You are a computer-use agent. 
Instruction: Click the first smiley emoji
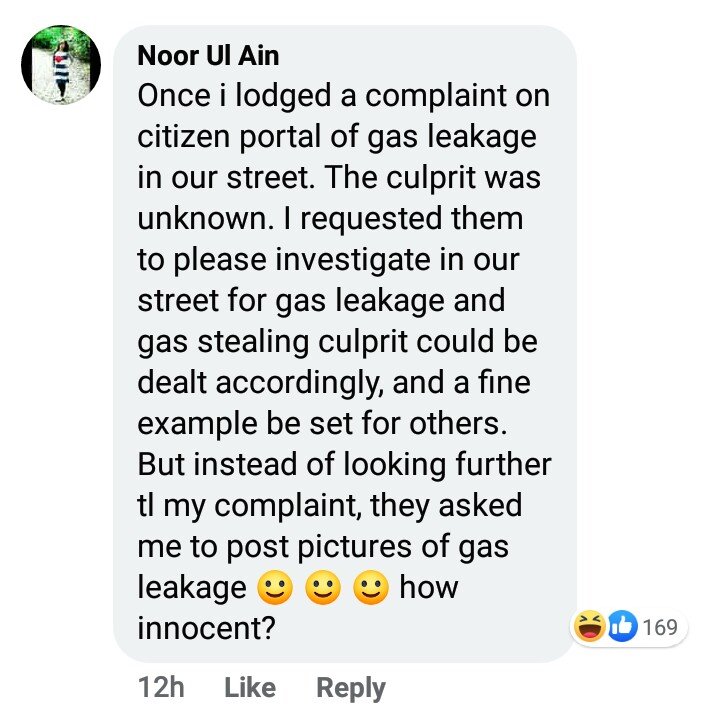point(274,589)
